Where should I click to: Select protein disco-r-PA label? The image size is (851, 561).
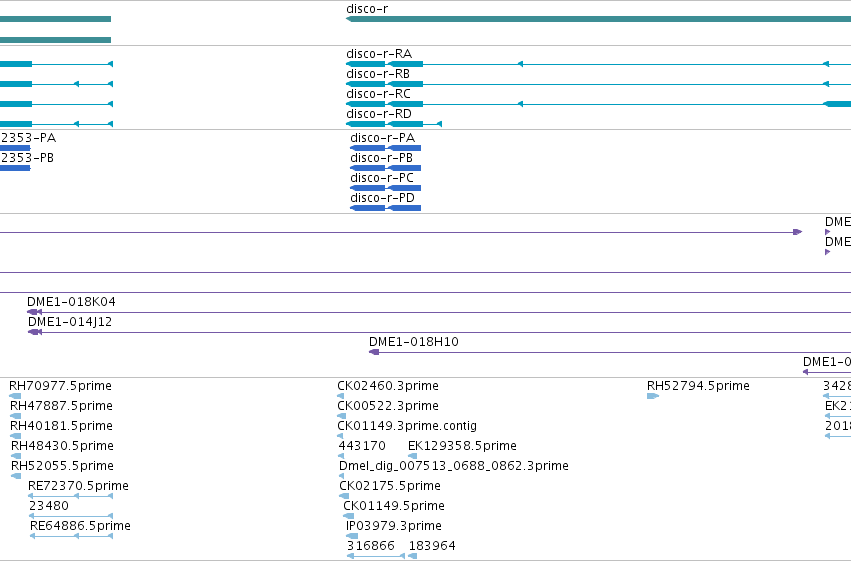point(383,138)
